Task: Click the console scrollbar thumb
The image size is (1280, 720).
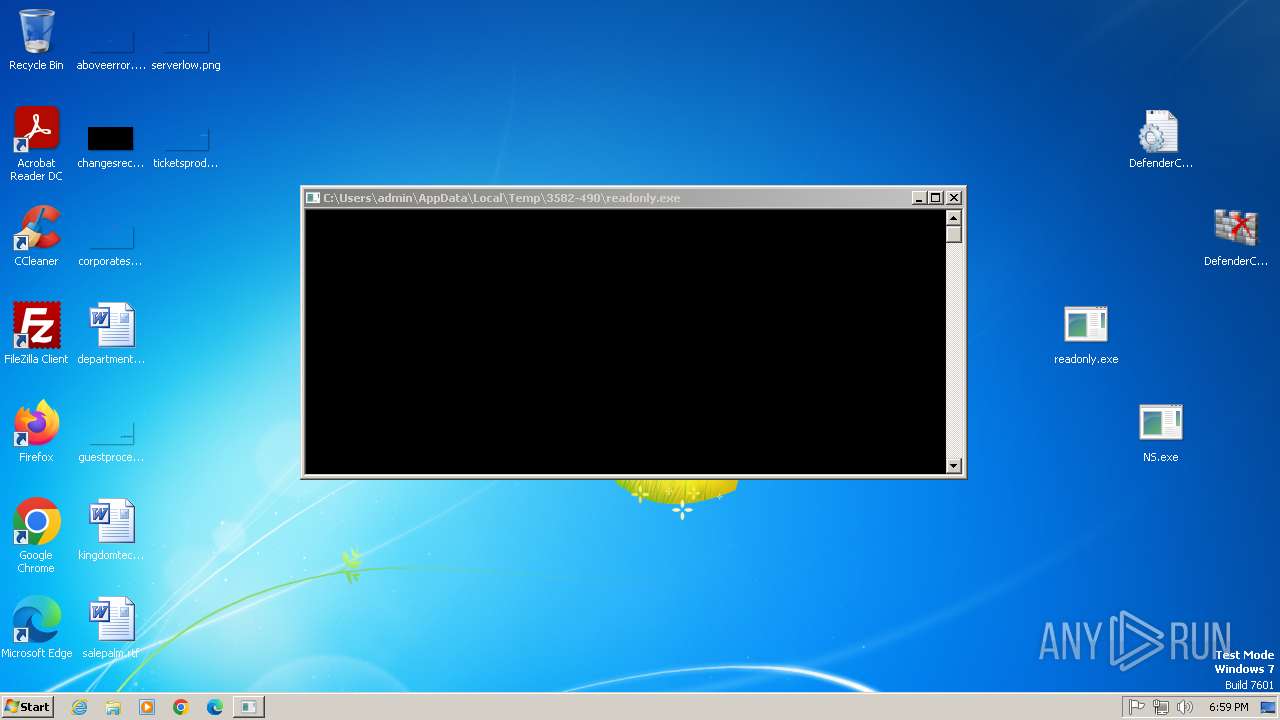Action: click(x=954, y=234)
